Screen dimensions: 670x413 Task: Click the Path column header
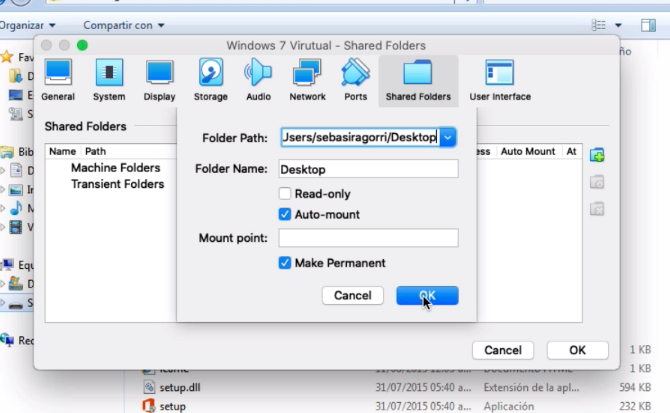(x=95, y=151)
